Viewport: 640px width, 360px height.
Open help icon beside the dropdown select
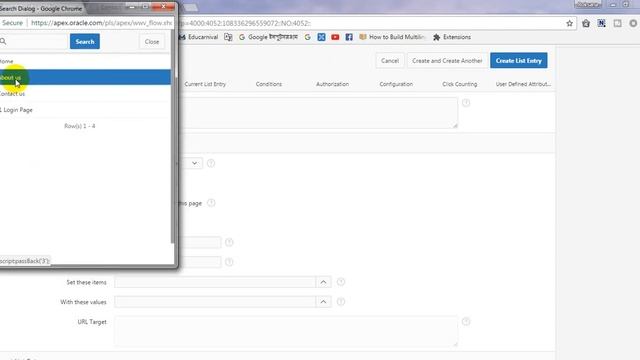coord(211,163)
